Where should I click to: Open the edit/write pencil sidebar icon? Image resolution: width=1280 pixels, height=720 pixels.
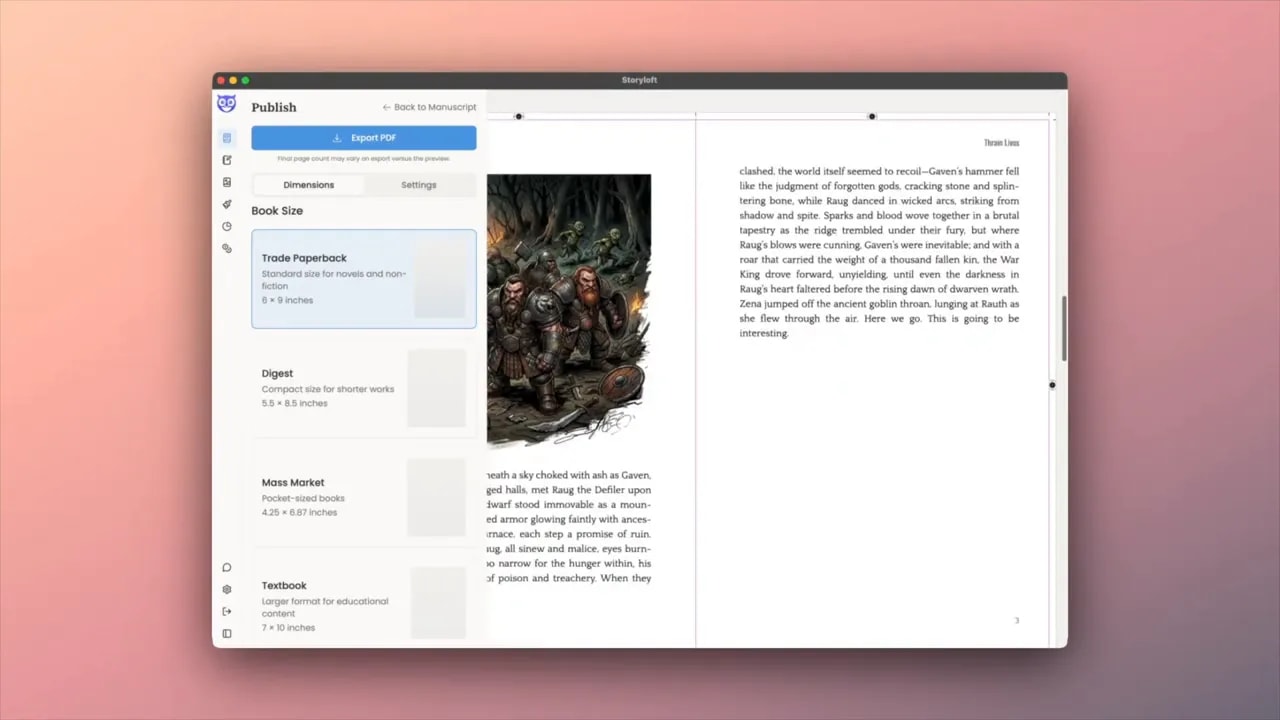[227, 160]
